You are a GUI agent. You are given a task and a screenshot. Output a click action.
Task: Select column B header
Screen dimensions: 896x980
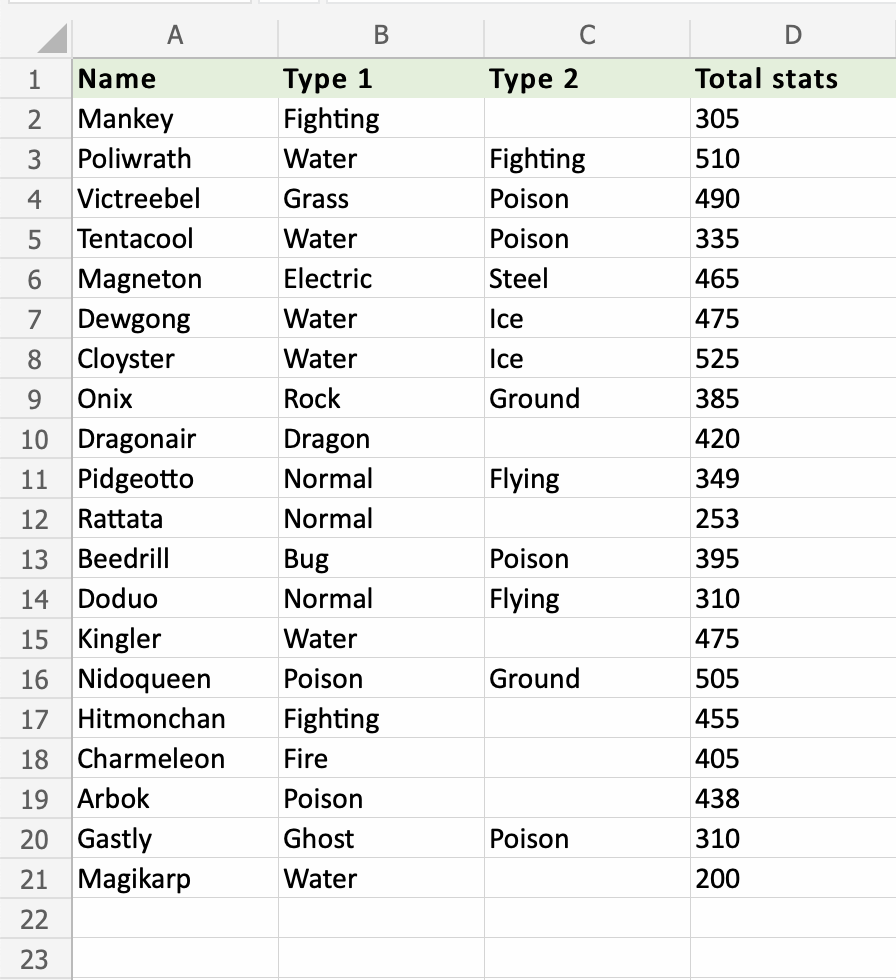(x=381, y=36)
